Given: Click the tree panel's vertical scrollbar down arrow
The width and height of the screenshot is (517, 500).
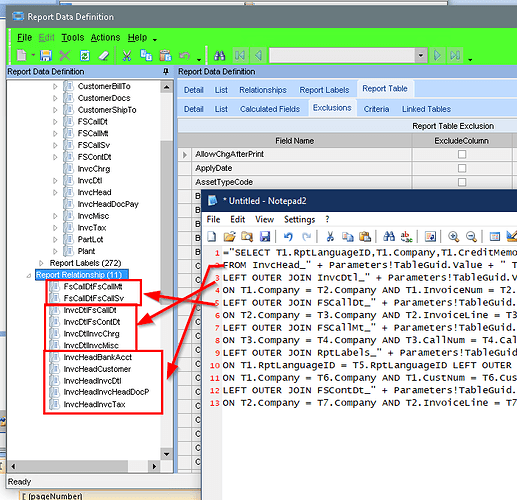Looking at the screenshot, I should coord(166,454).
